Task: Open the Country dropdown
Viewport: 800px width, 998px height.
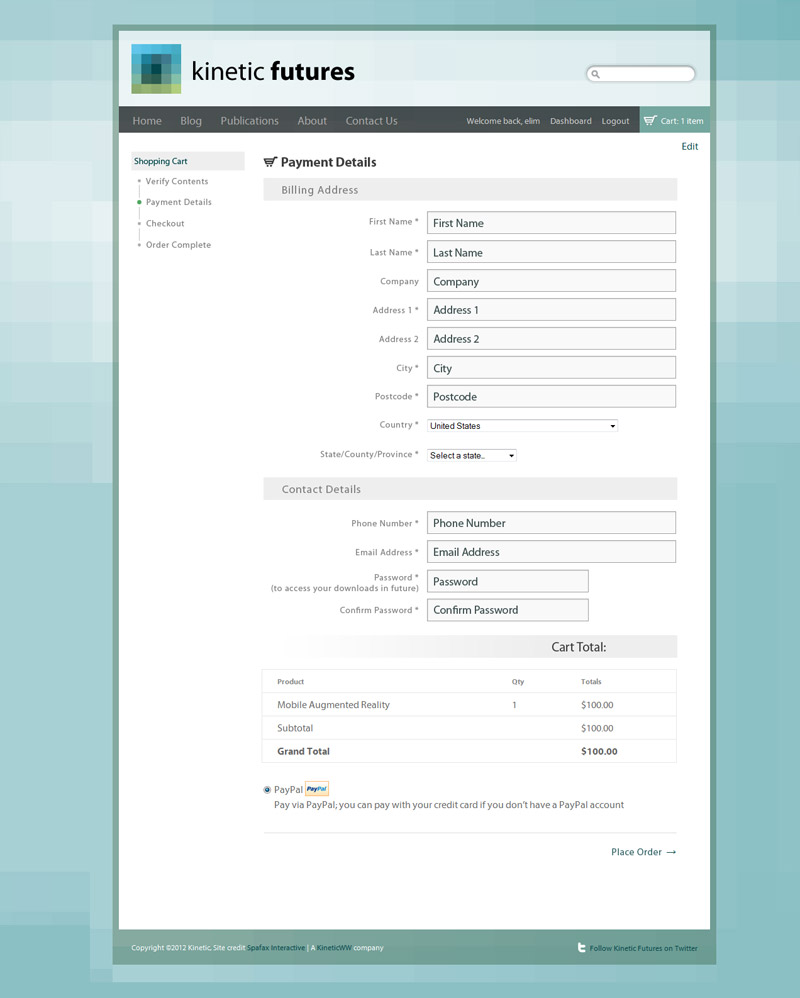Action: [x=522, y=426]
